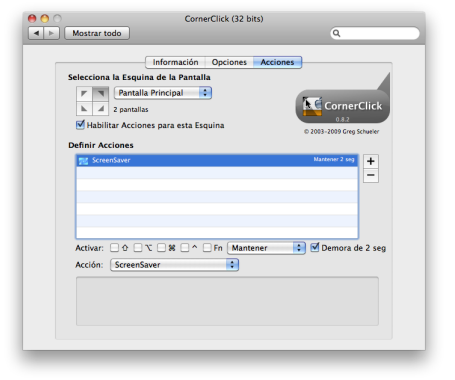This screenshot has width=455, height=380.
Task: Open the Acción ScreenSaver dropdown
Action: (x=175, y=265)
